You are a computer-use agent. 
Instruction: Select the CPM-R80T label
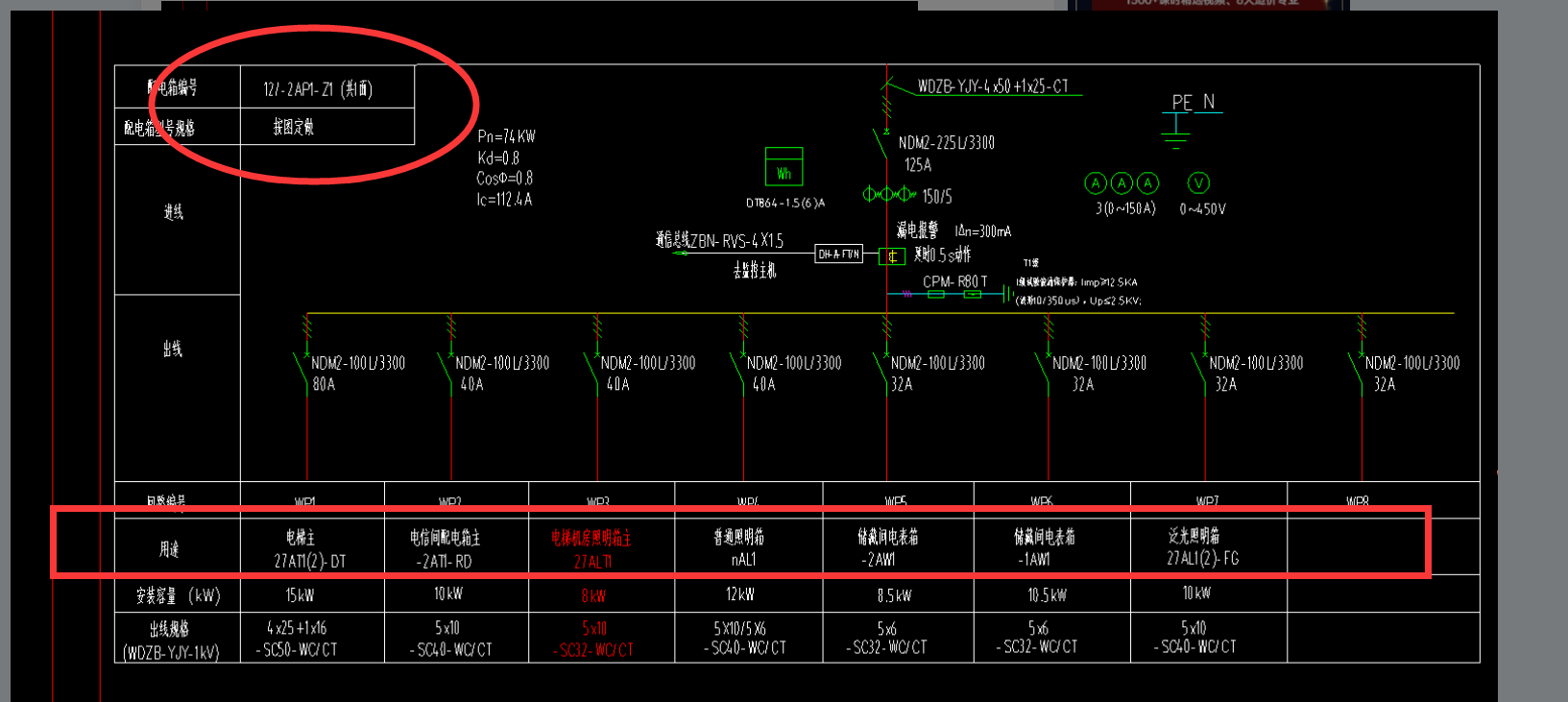click(954, 281)
